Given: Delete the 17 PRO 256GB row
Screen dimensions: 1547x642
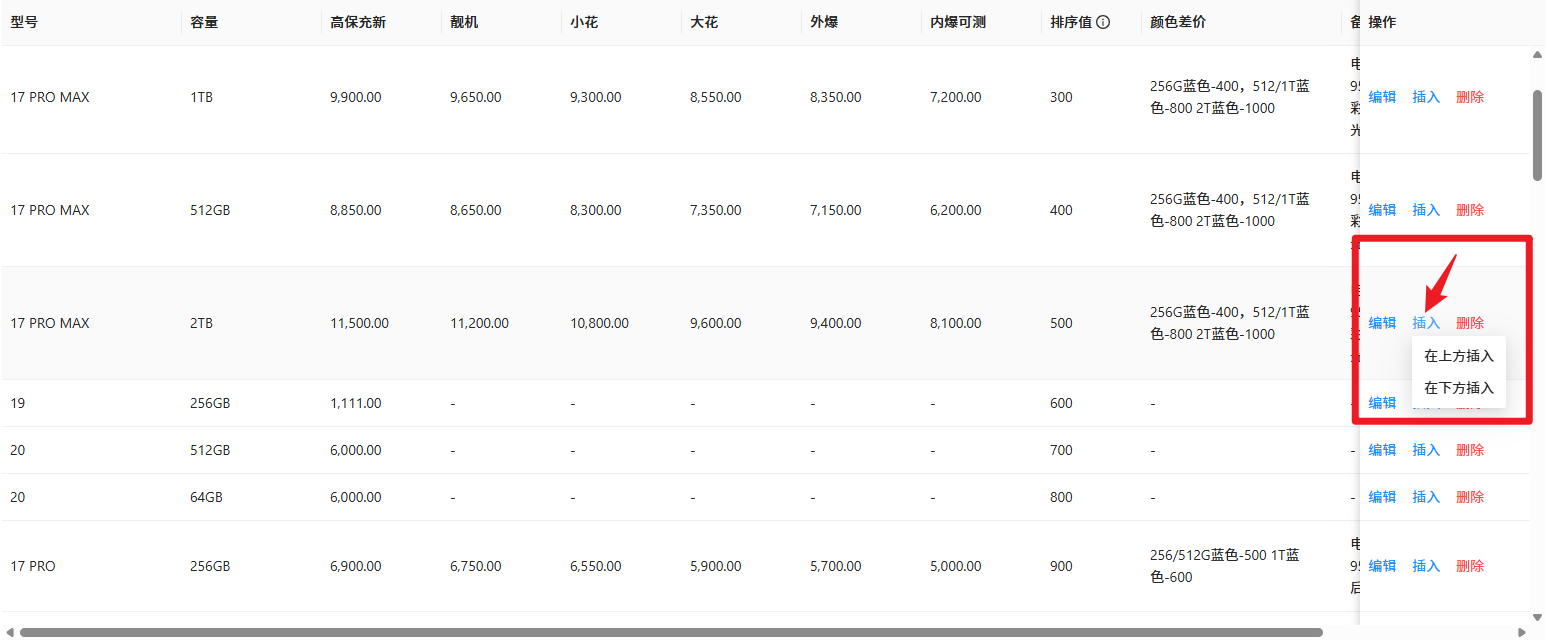Looking at the screenshot, I should (x=1470, y=566).
